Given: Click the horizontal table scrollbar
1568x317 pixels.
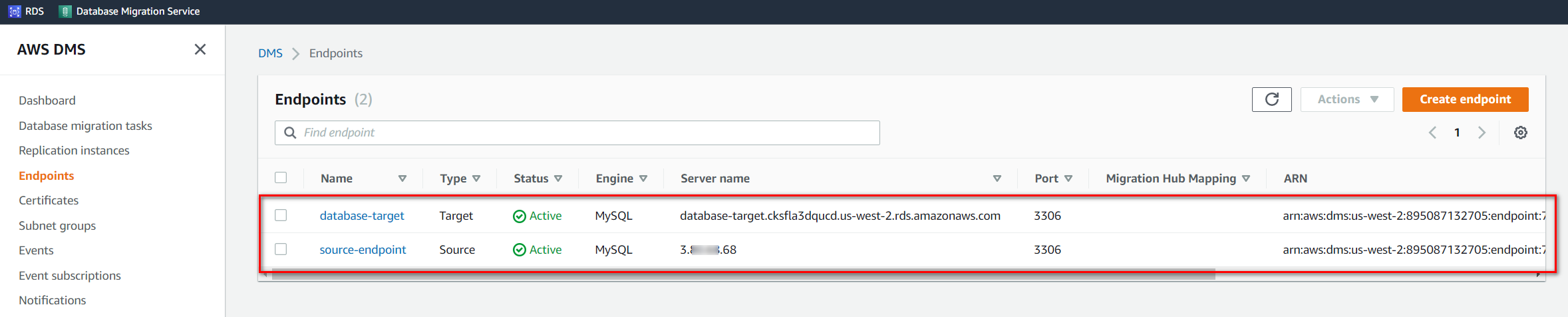Looking at the screenshot, I should [x=743, y=274].
